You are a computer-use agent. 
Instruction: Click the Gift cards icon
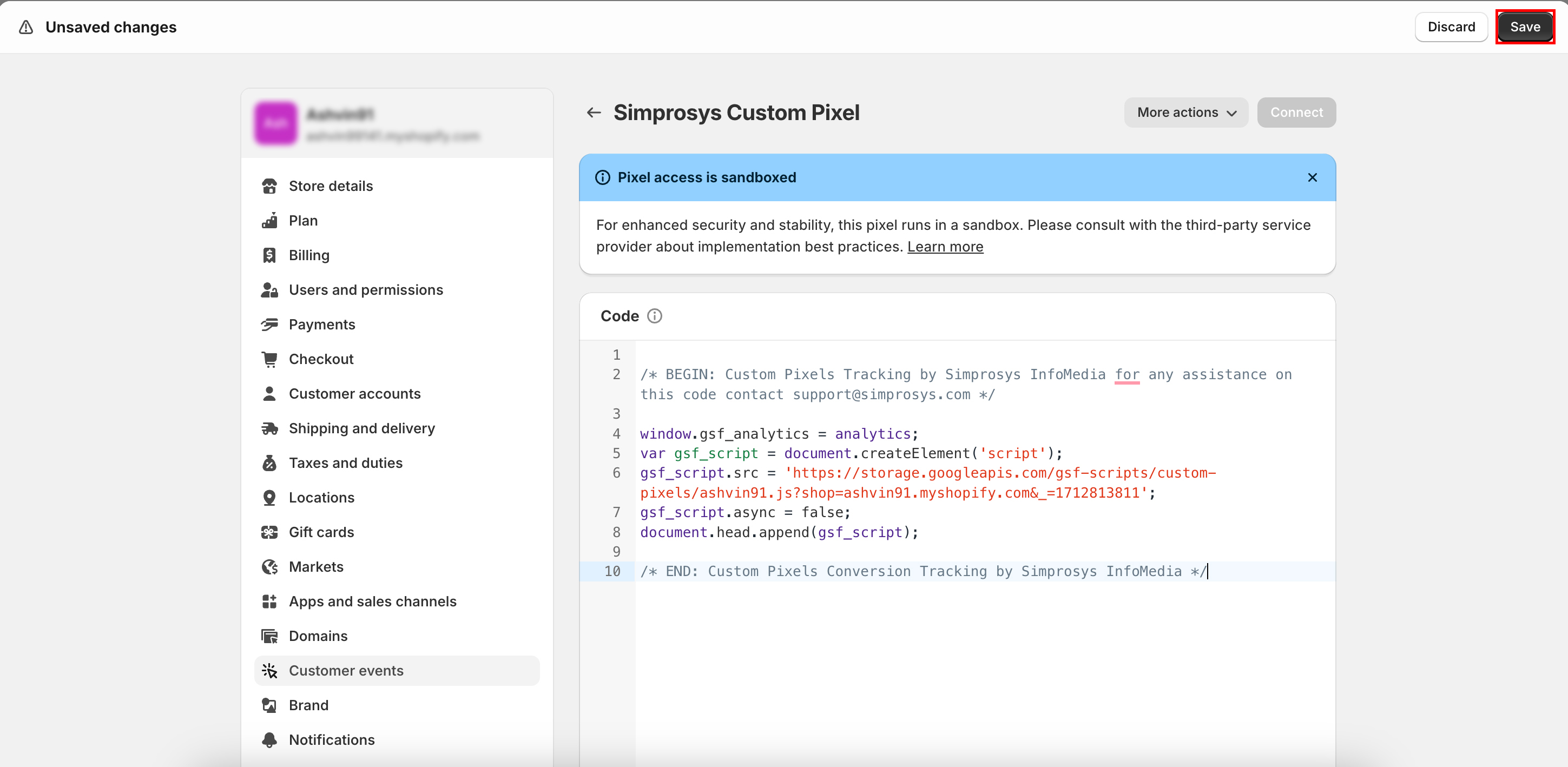(x=269, y=533)
